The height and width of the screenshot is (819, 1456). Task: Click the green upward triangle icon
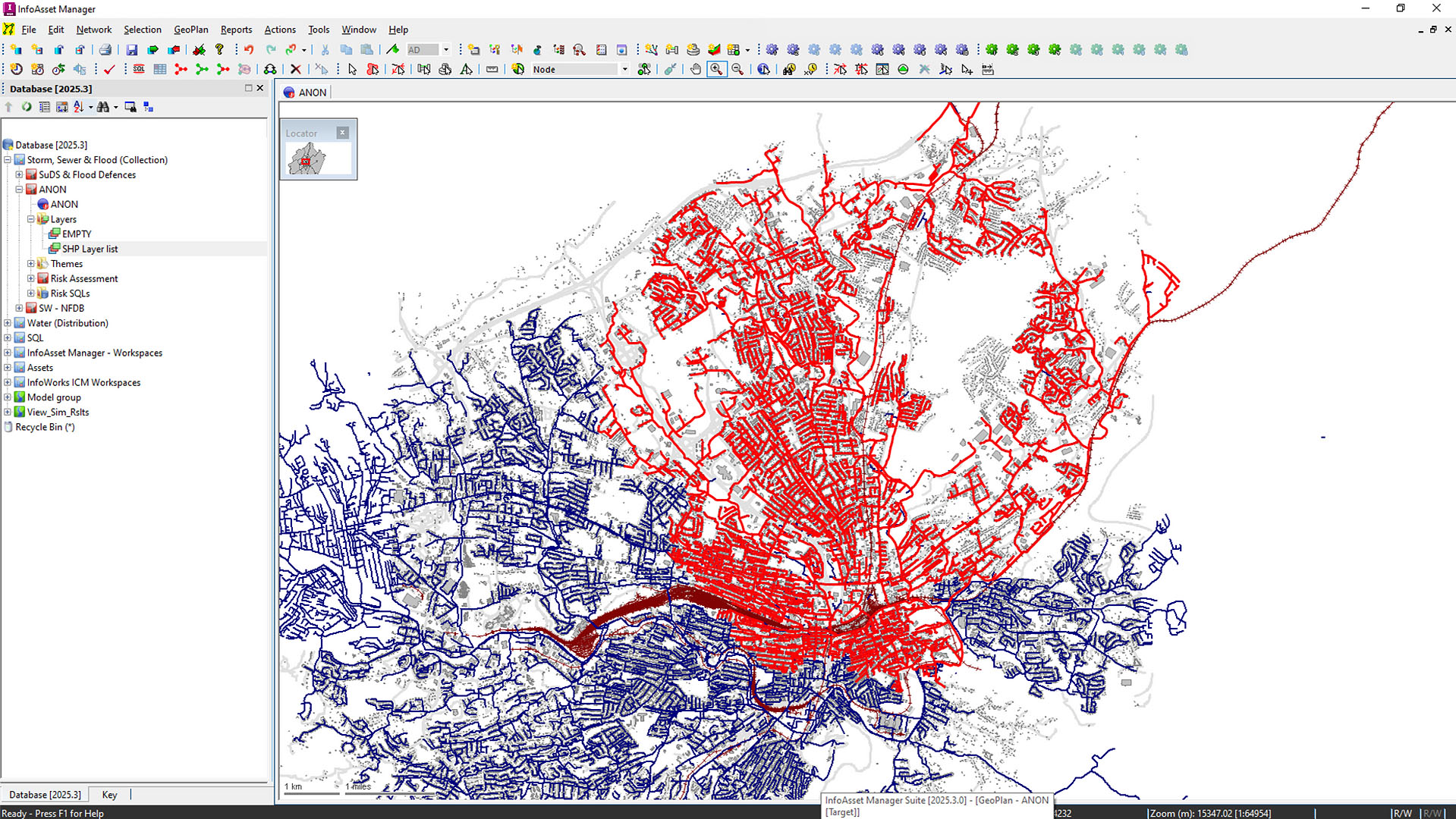click(x=904, y=70)
